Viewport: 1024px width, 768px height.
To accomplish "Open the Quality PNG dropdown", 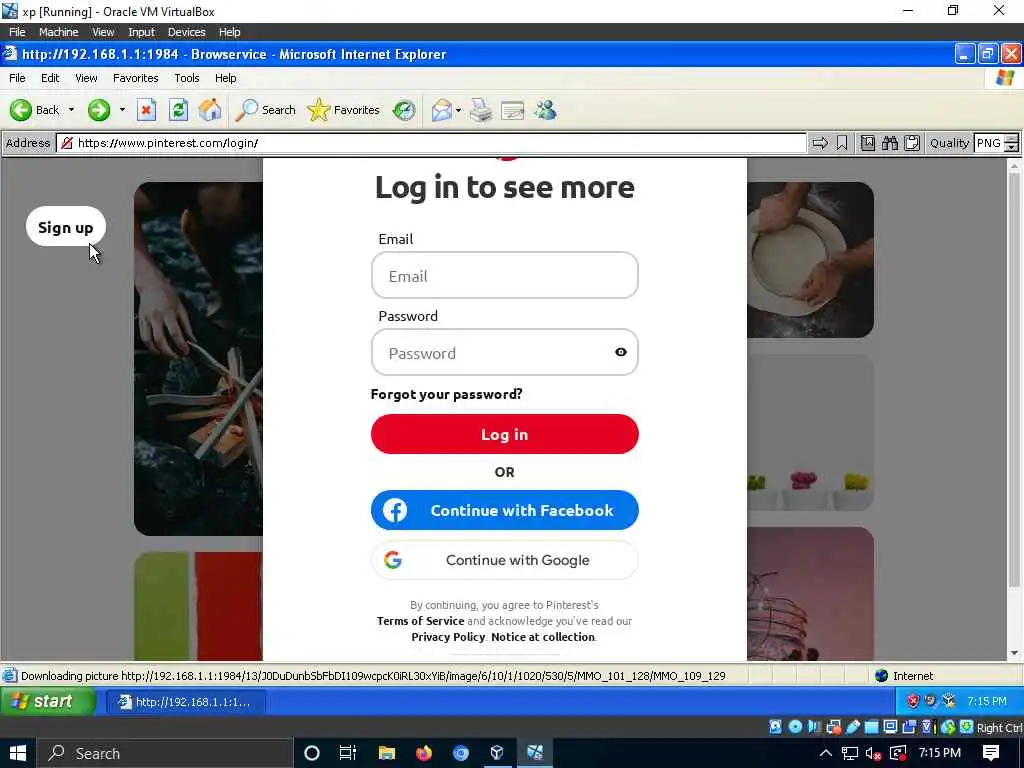I will coord(996,143).
